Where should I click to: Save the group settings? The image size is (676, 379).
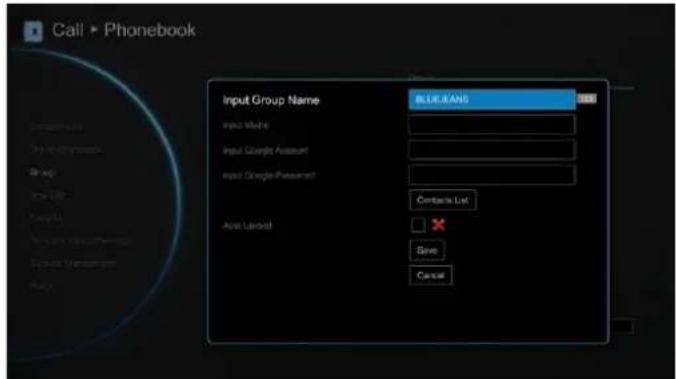[x=427, y=251]
